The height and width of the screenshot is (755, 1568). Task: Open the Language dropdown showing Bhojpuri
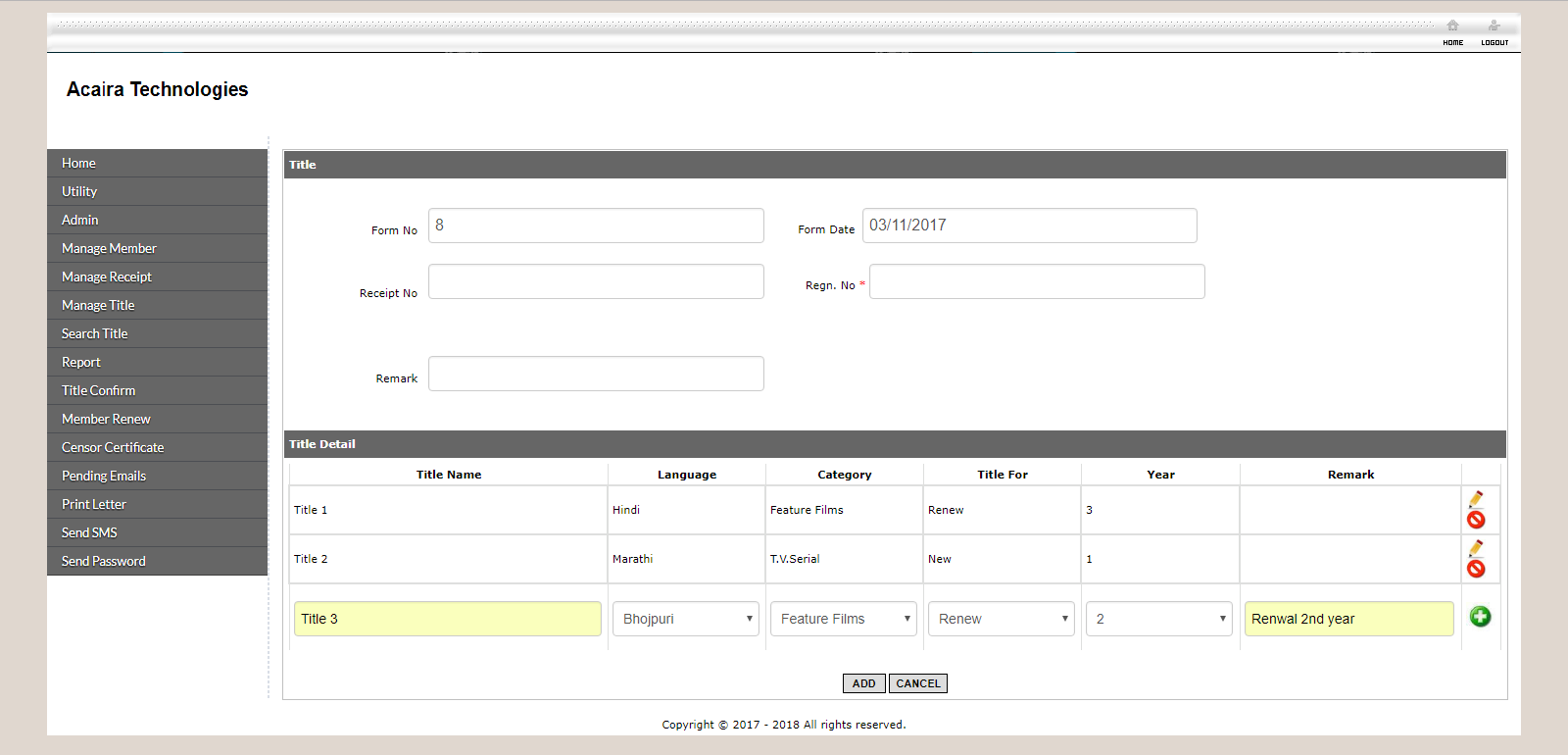(686, 619)
